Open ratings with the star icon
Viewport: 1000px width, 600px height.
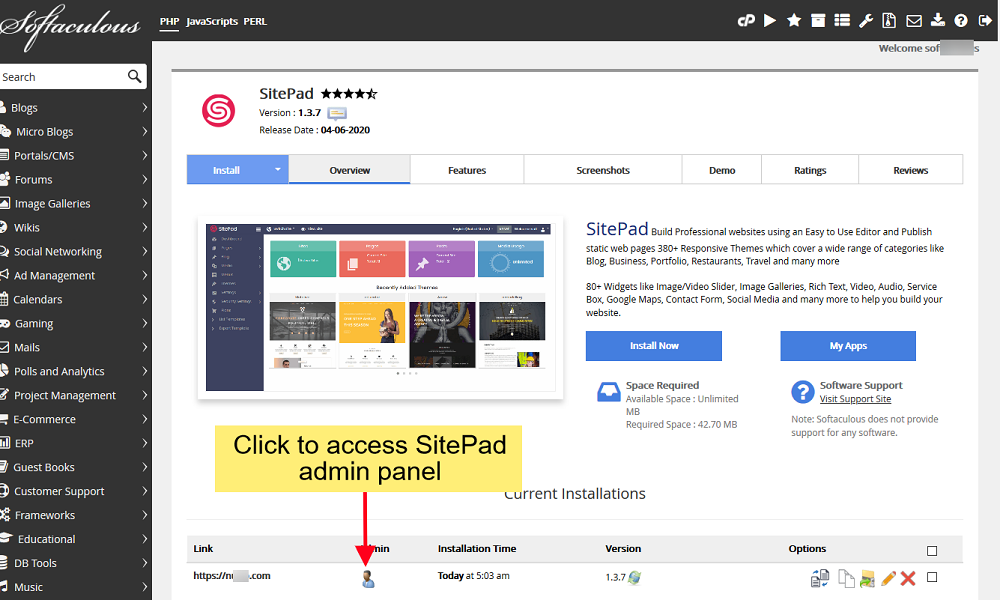pos(794,21)
